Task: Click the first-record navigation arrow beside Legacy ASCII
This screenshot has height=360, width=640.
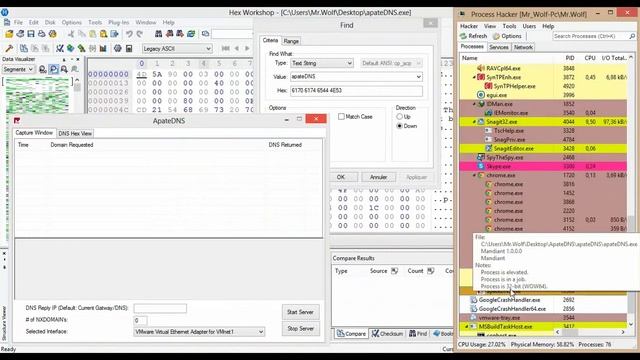Action: pyautogui.click(x=225, y=49)
